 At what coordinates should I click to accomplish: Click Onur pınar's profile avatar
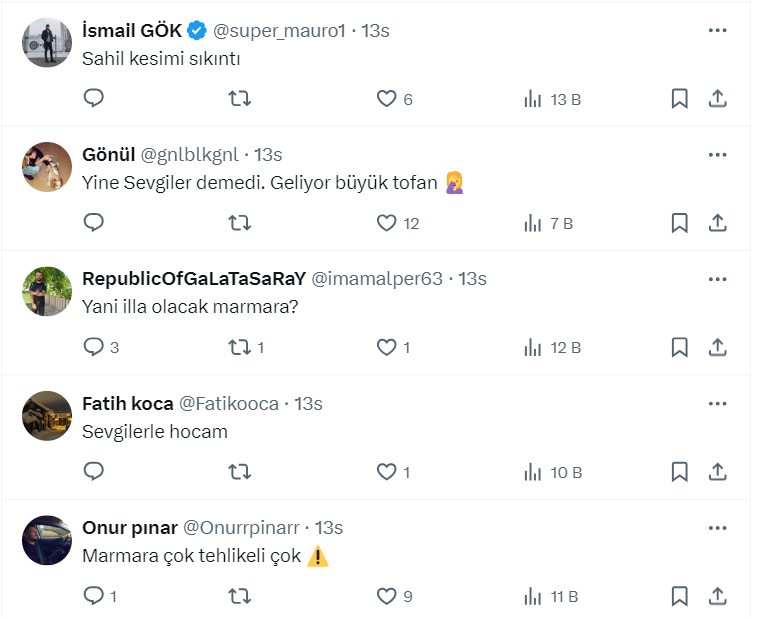47,540
